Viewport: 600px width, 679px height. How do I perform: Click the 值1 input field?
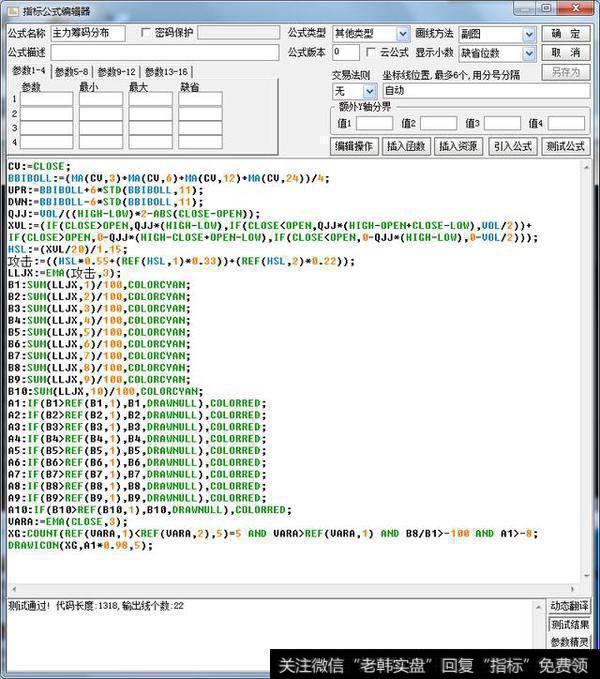(374, 123)
